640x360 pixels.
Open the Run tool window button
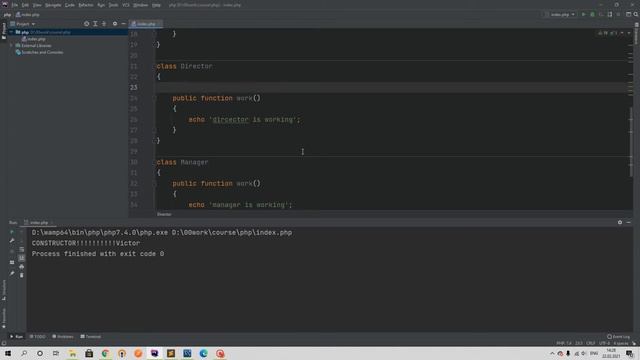(16, 337)
